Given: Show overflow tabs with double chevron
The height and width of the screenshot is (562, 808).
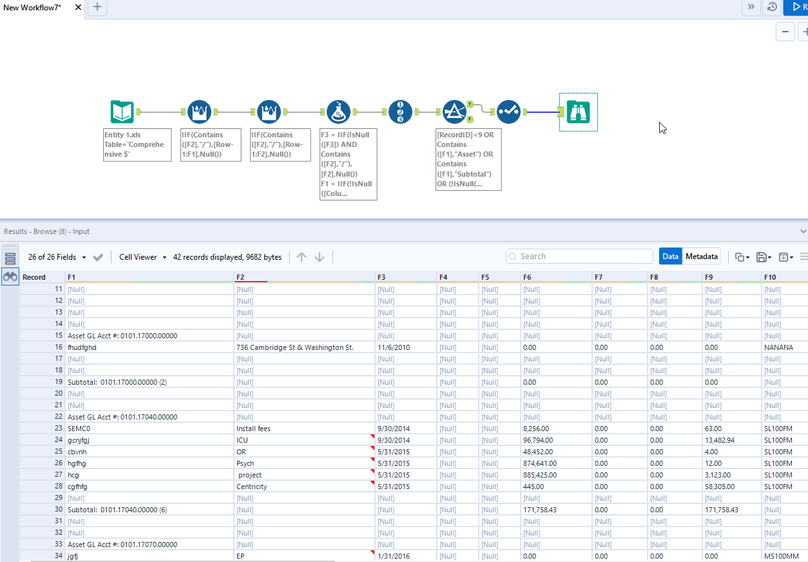Looking at the screenshot, I should pyautogui.click(x=751, y=7).
